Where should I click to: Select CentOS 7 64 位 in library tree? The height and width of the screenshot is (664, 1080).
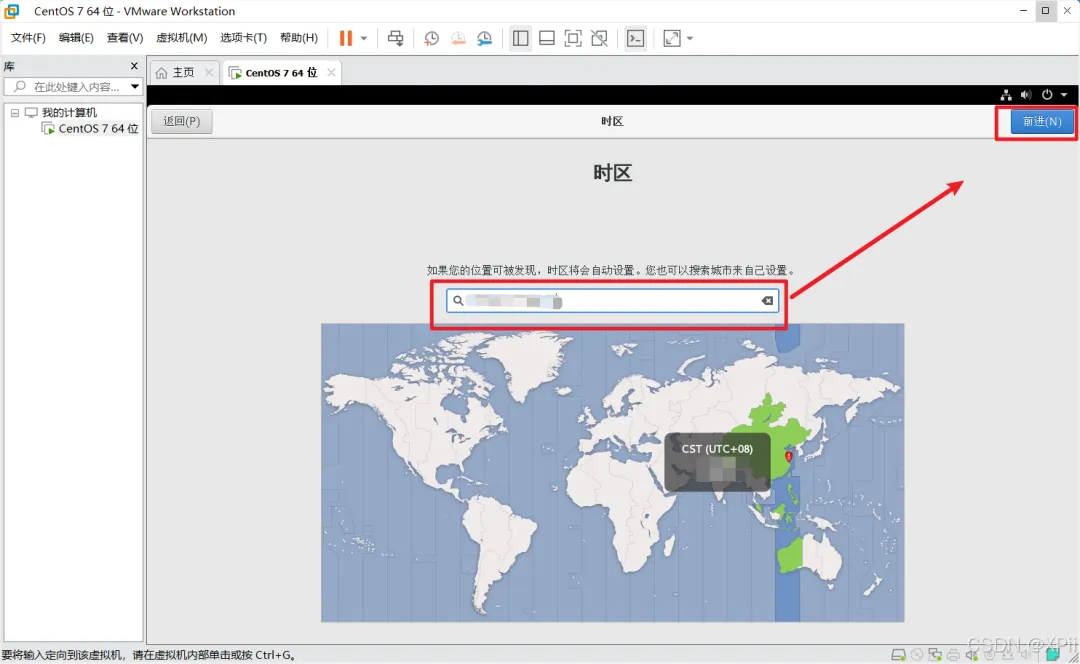[x=97, y=129]
